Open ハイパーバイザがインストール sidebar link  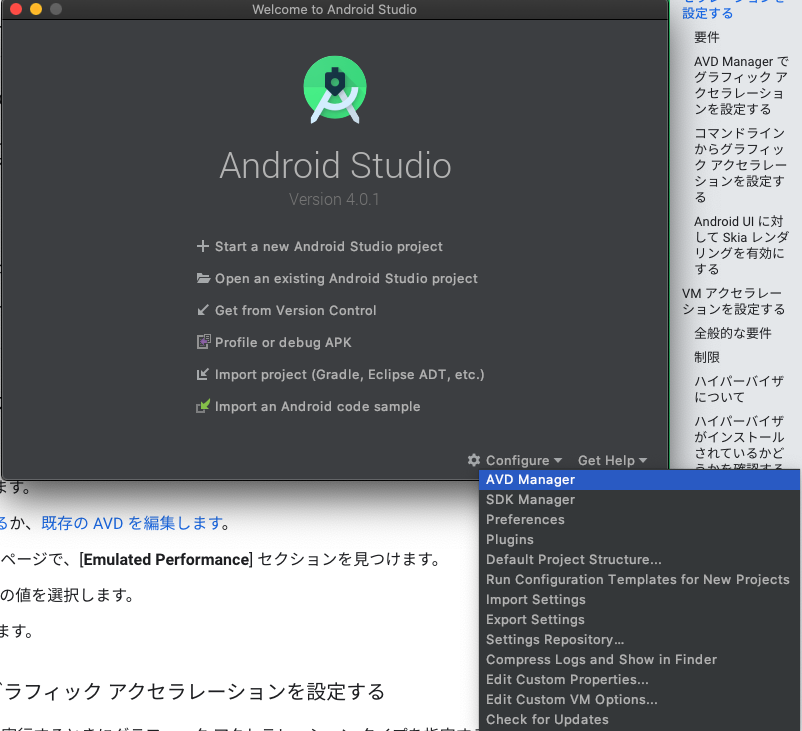tap(739, 444)
